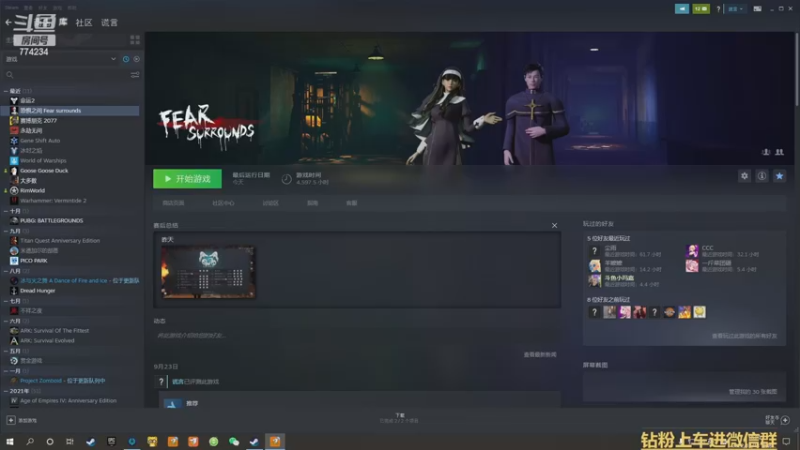The width and height of the screenshot is (800, 450).
Task: Open friend CCC's avatar
Action: tap(692, 251)
